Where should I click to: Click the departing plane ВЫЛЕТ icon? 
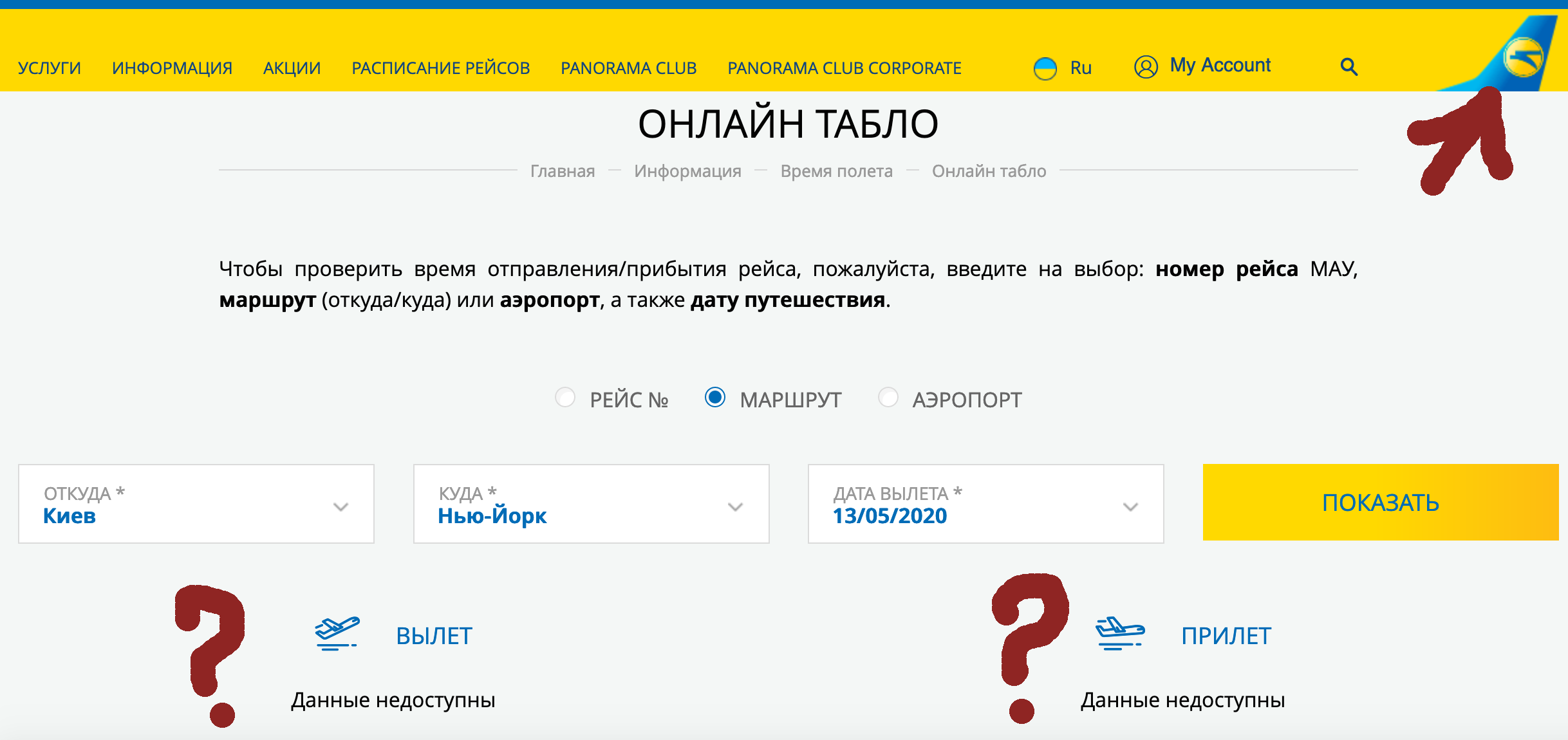tap(337, 633)
